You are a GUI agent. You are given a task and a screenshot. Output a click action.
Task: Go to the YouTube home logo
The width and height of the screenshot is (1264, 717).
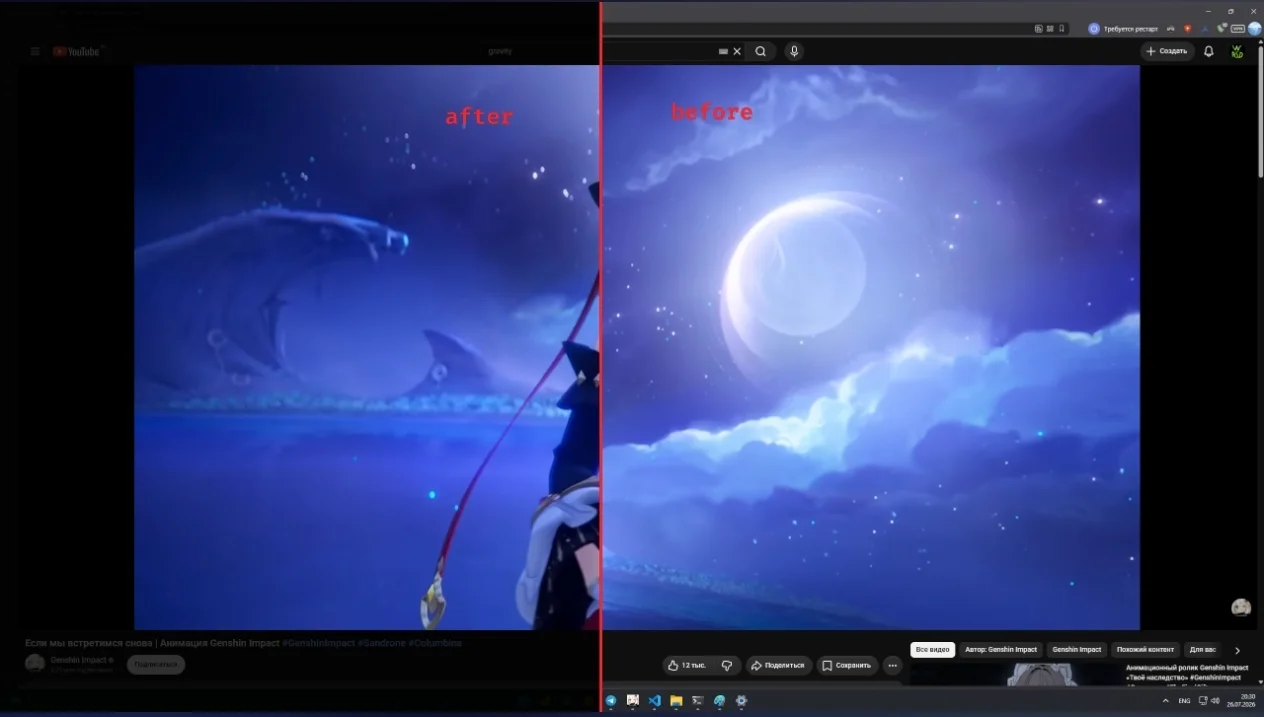(77, 51)
